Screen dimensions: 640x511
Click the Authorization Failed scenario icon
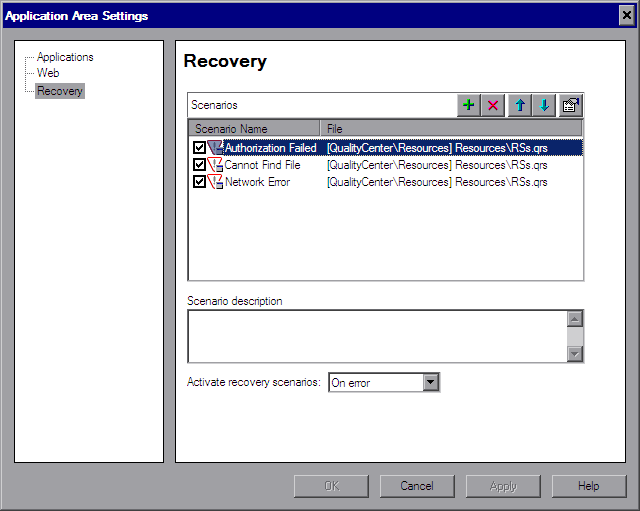click(x=215, y=148)
